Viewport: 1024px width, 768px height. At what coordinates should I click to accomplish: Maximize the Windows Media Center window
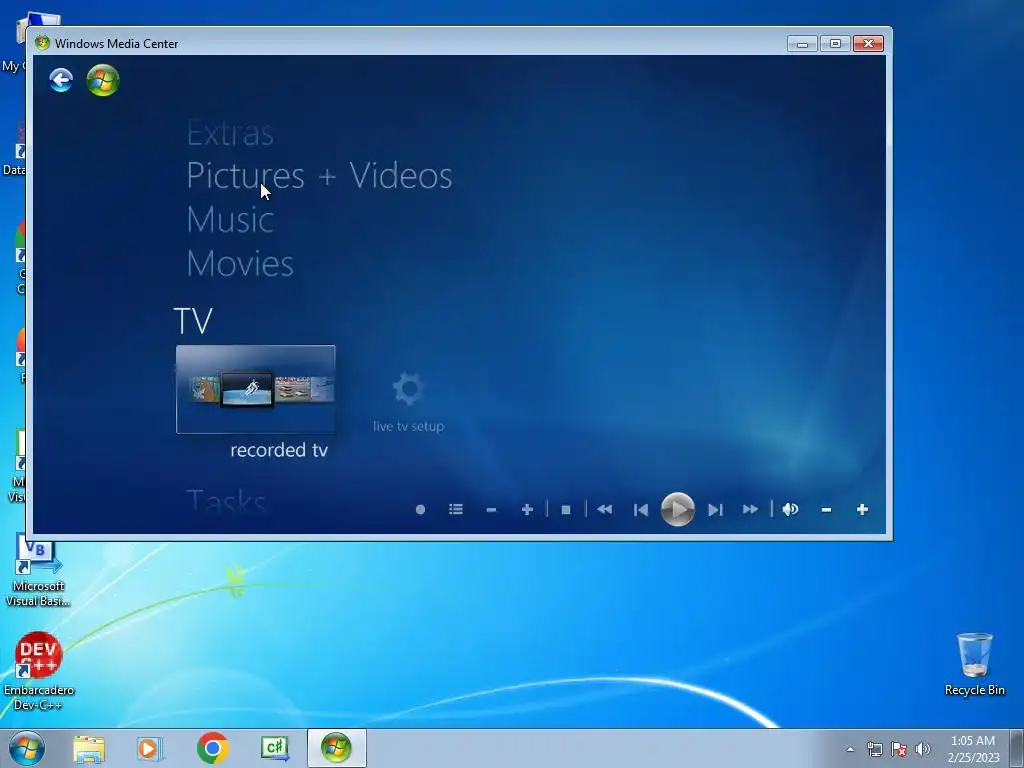coord(835,44)
